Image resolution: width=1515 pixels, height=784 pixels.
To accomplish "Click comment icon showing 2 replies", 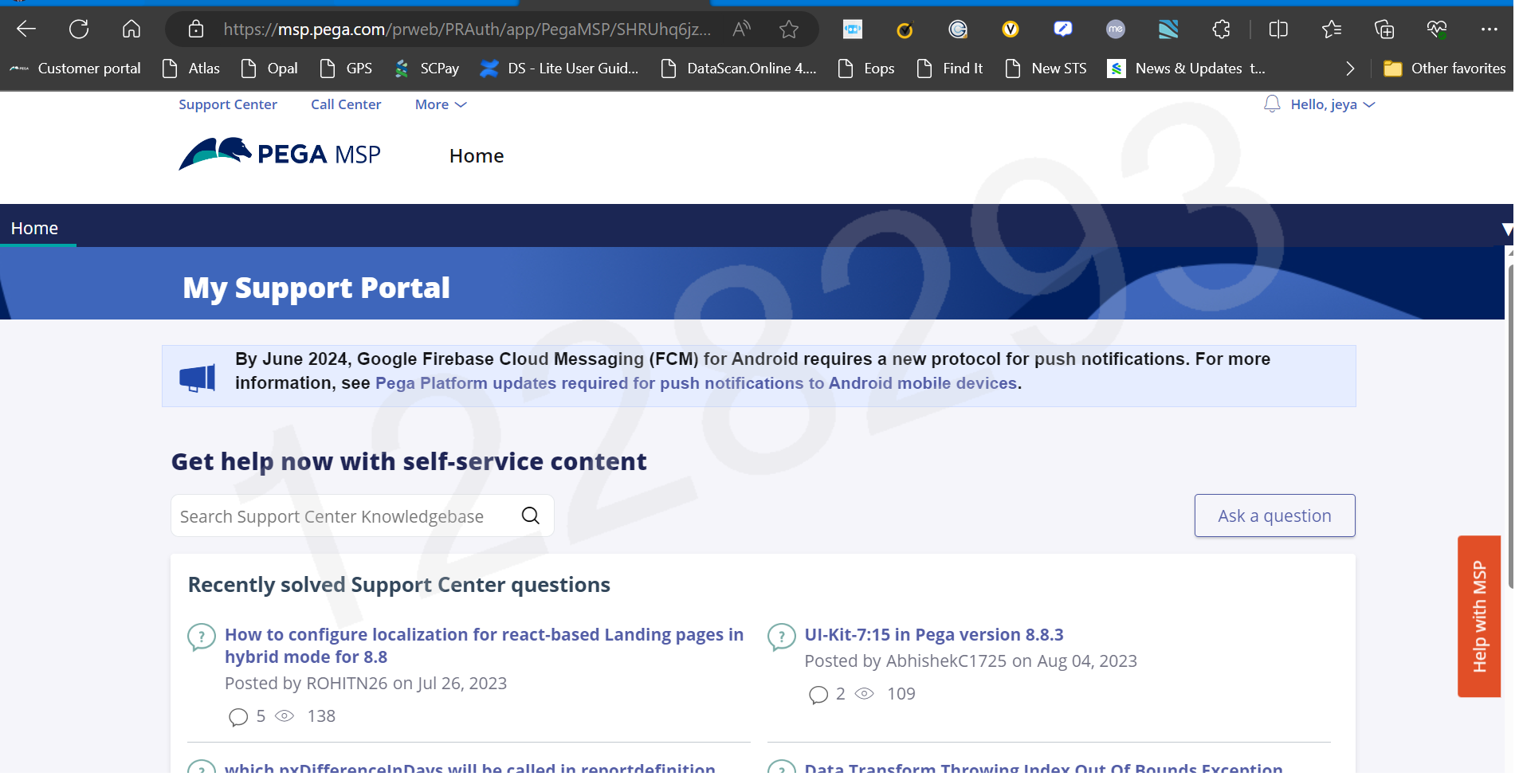I will [818, 695].
